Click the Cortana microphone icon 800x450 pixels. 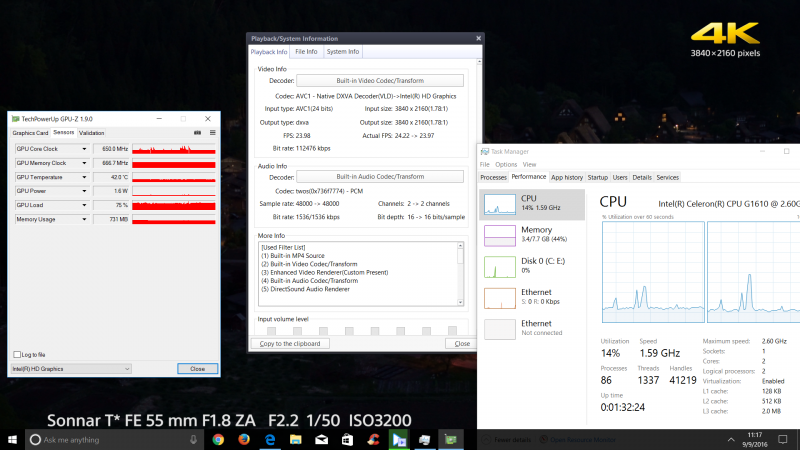193,440
